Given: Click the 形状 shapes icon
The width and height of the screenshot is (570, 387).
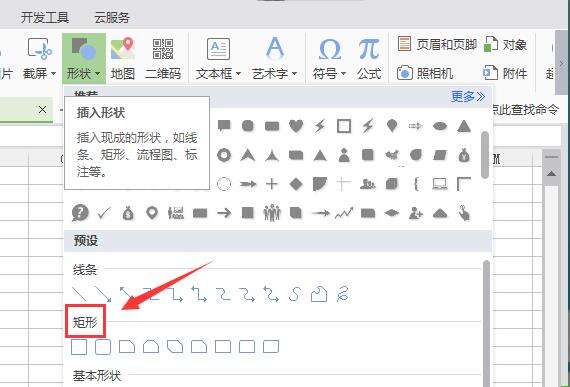Looking at the screenshot, I should pos(84,49).
